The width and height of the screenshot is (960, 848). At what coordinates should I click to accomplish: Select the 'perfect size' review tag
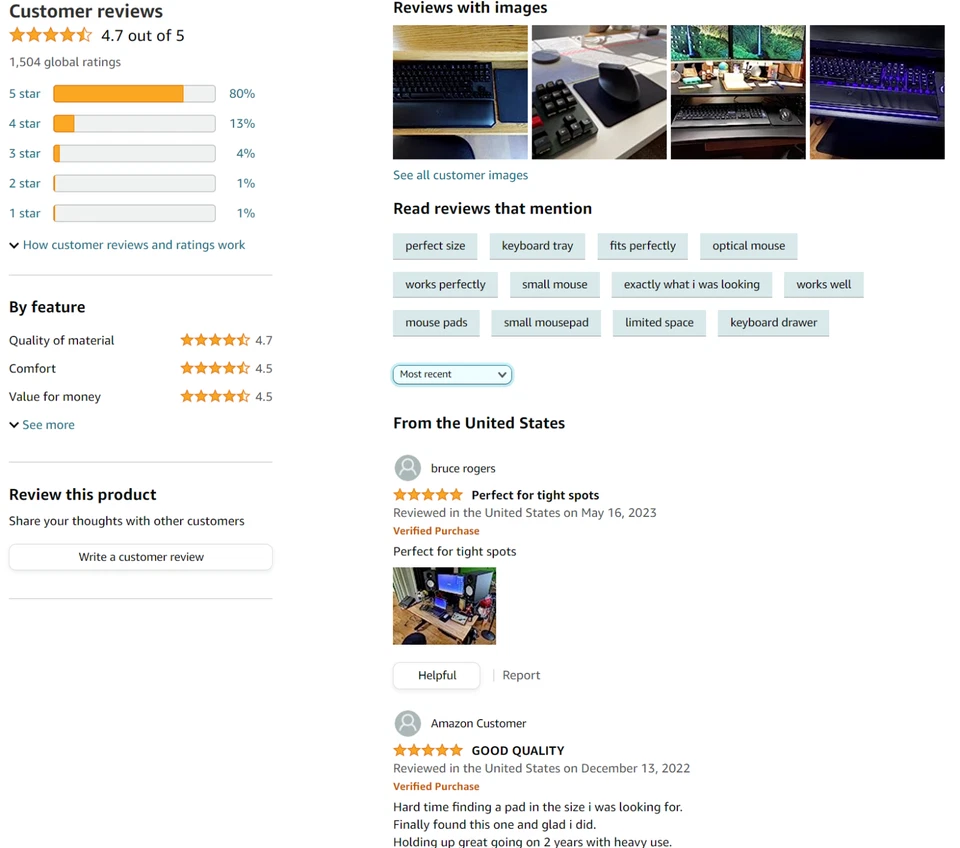click(435, 246)
